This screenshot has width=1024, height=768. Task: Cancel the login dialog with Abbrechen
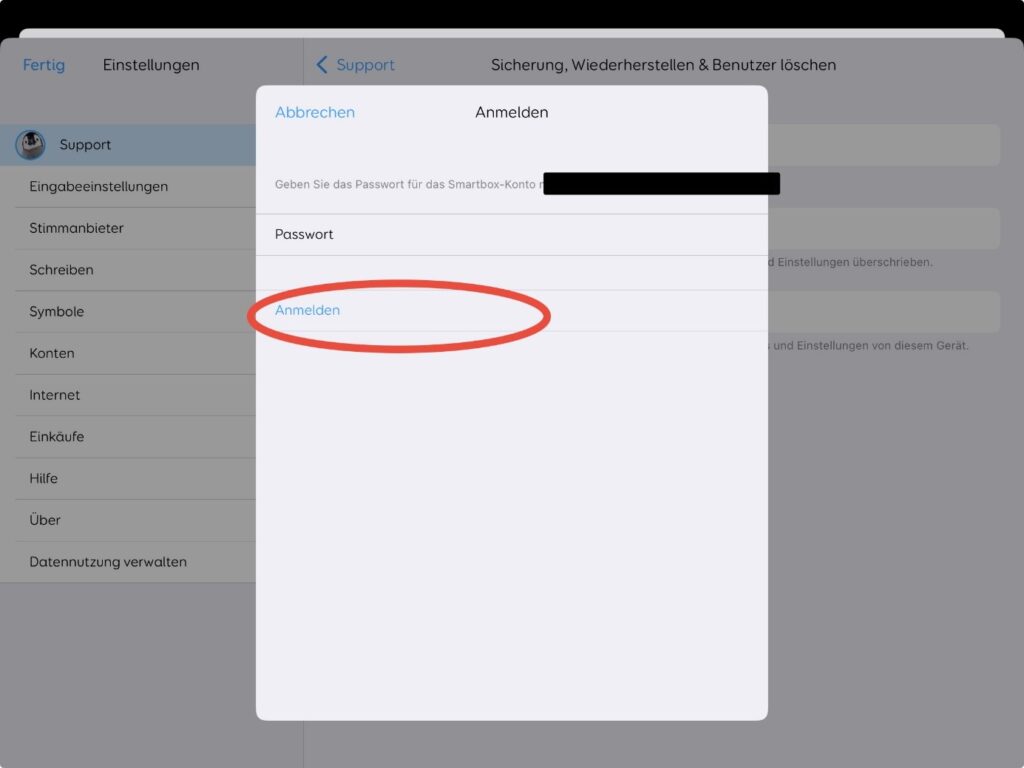click(314, 113)
